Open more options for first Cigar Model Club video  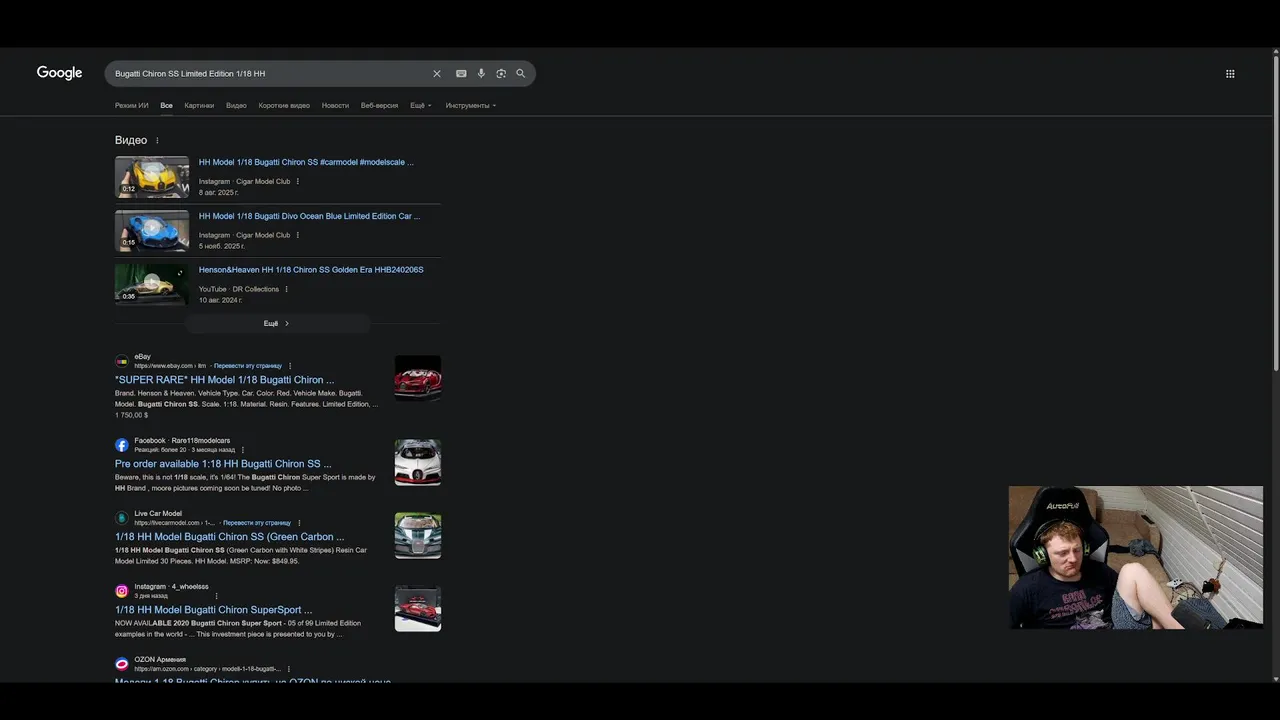pos(298,182)
